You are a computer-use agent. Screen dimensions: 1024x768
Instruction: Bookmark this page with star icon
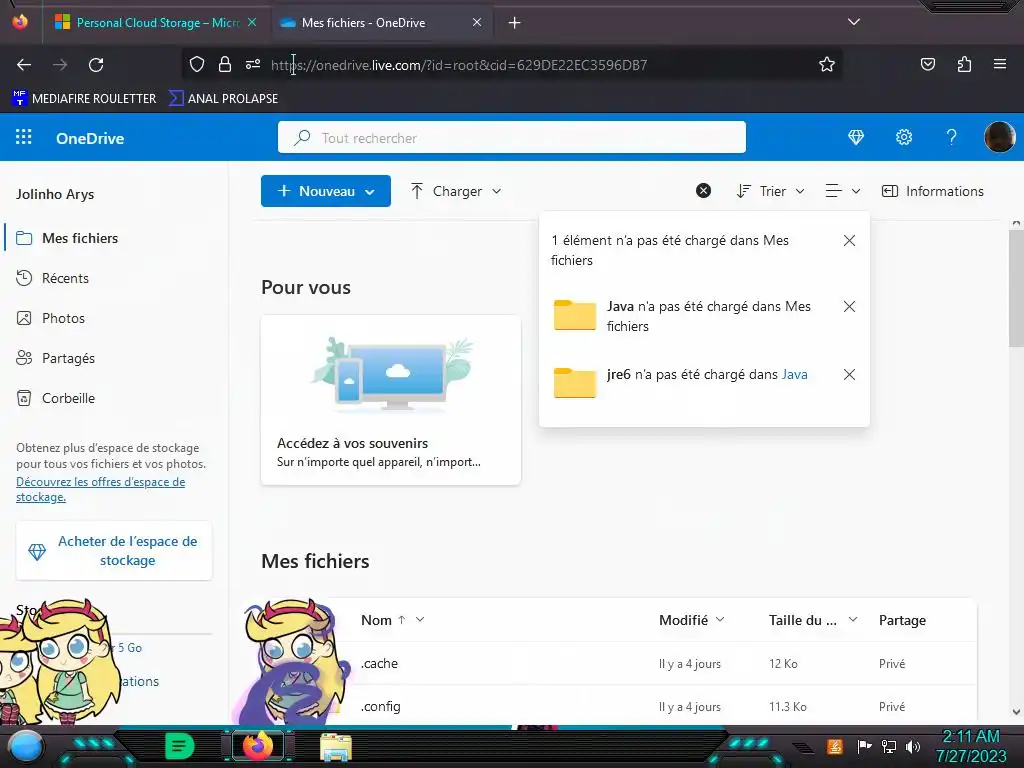tap(827, 64)
